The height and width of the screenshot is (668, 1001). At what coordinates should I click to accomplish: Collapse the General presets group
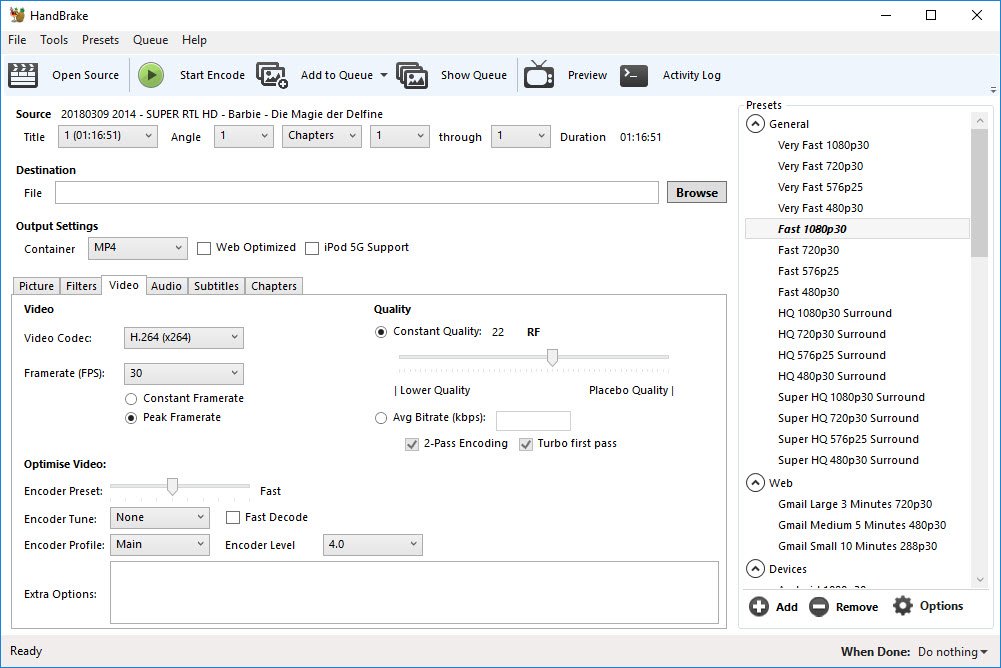tap(754, 124)
